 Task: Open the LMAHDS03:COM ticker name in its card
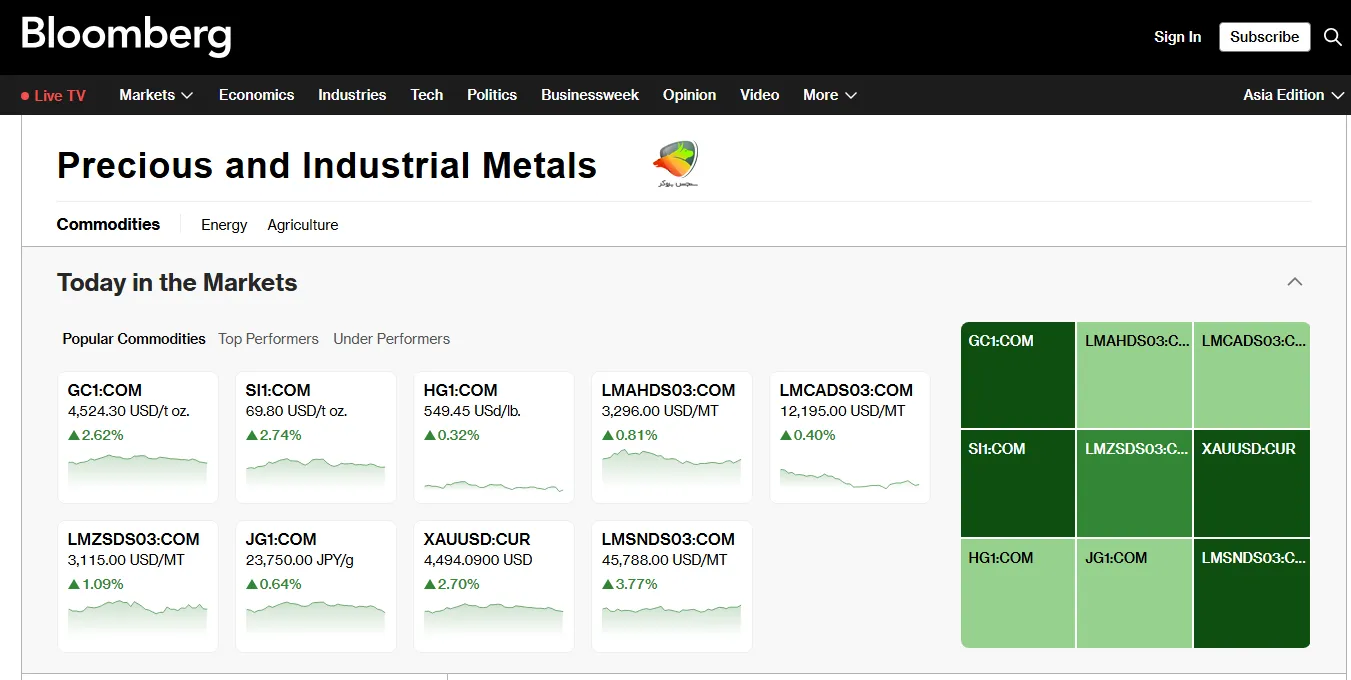(669, 390)
